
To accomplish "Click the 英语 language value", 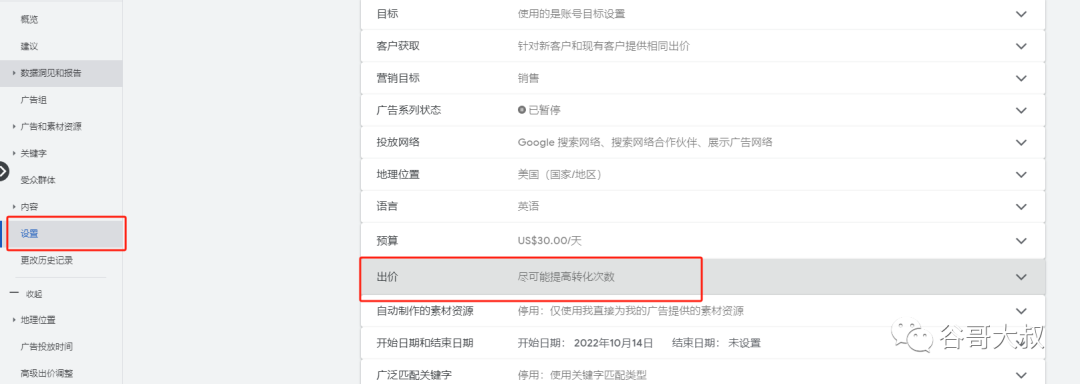I will coord(528,206).
